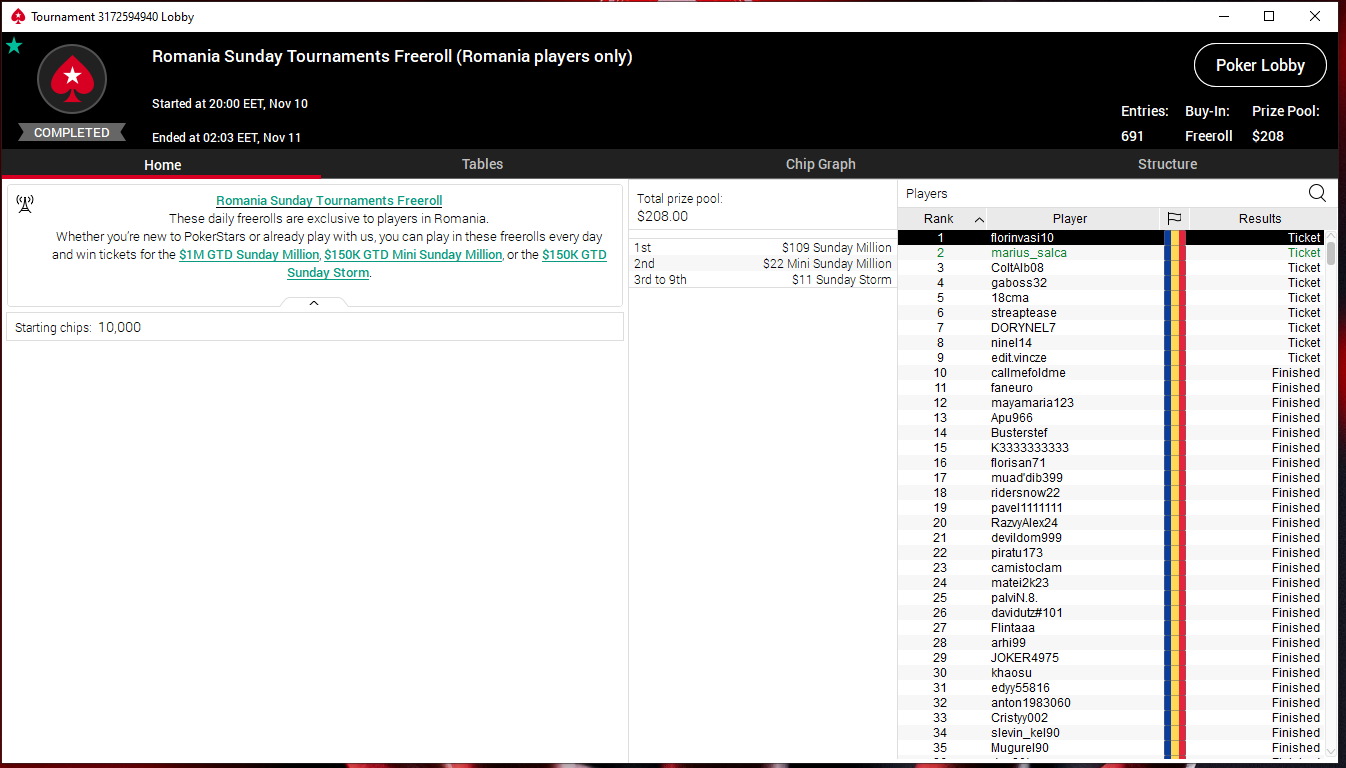This screenshot has height=768, width=1346.
Task: Select player DORYNEL7
Action: [1111, 328]
